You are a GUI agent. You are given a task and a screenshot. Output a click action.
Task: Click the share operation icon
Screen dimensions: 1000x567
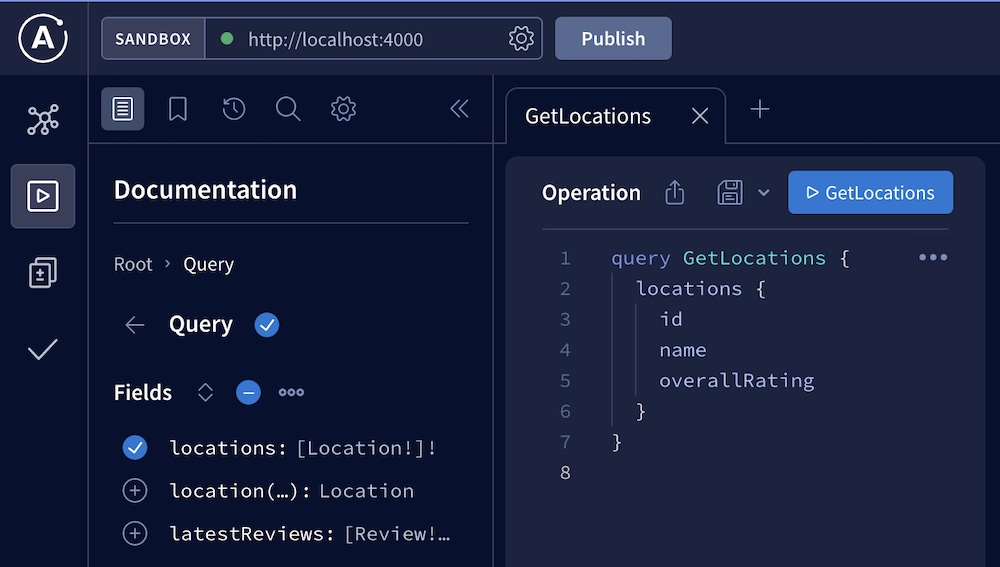coord(675,193)
